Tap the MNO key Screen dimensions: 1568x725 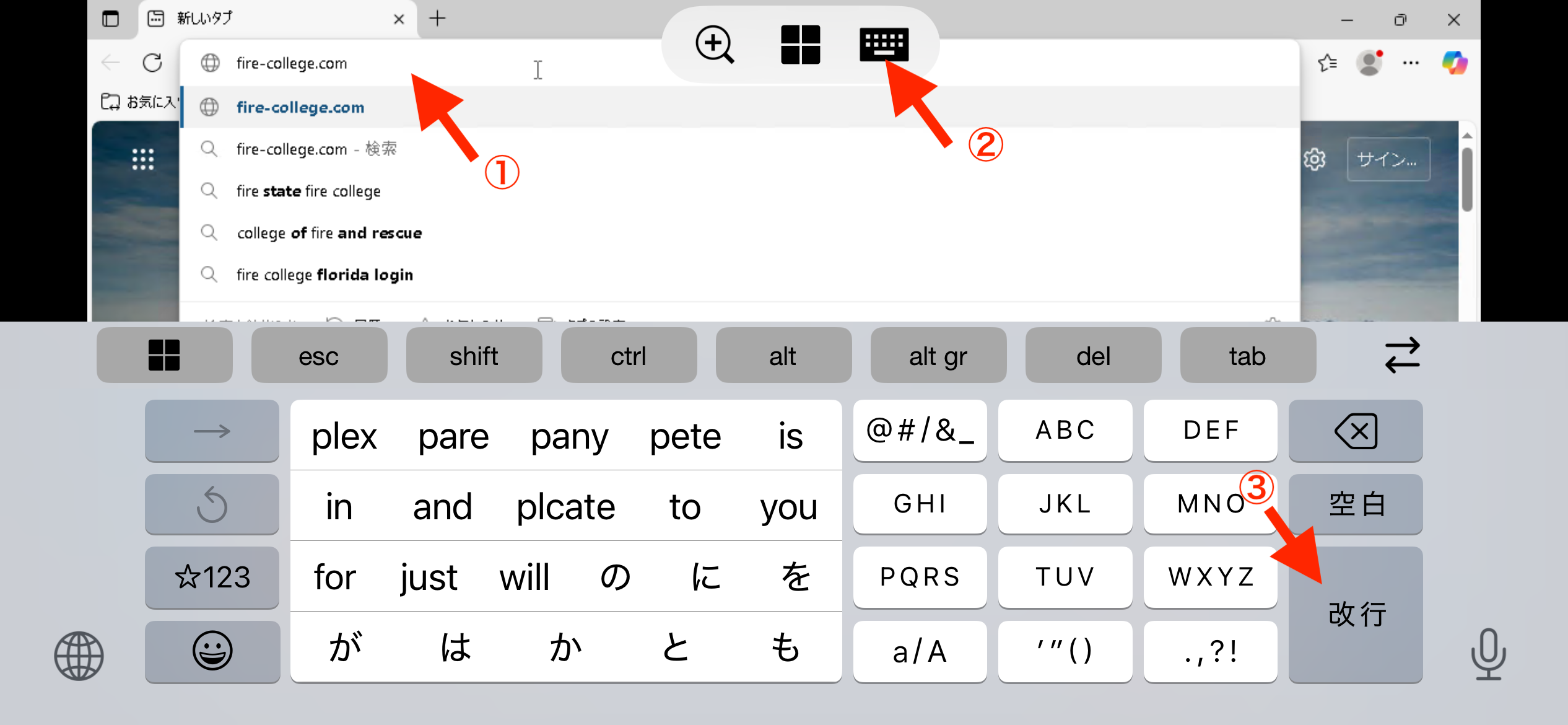point(1210,504)
